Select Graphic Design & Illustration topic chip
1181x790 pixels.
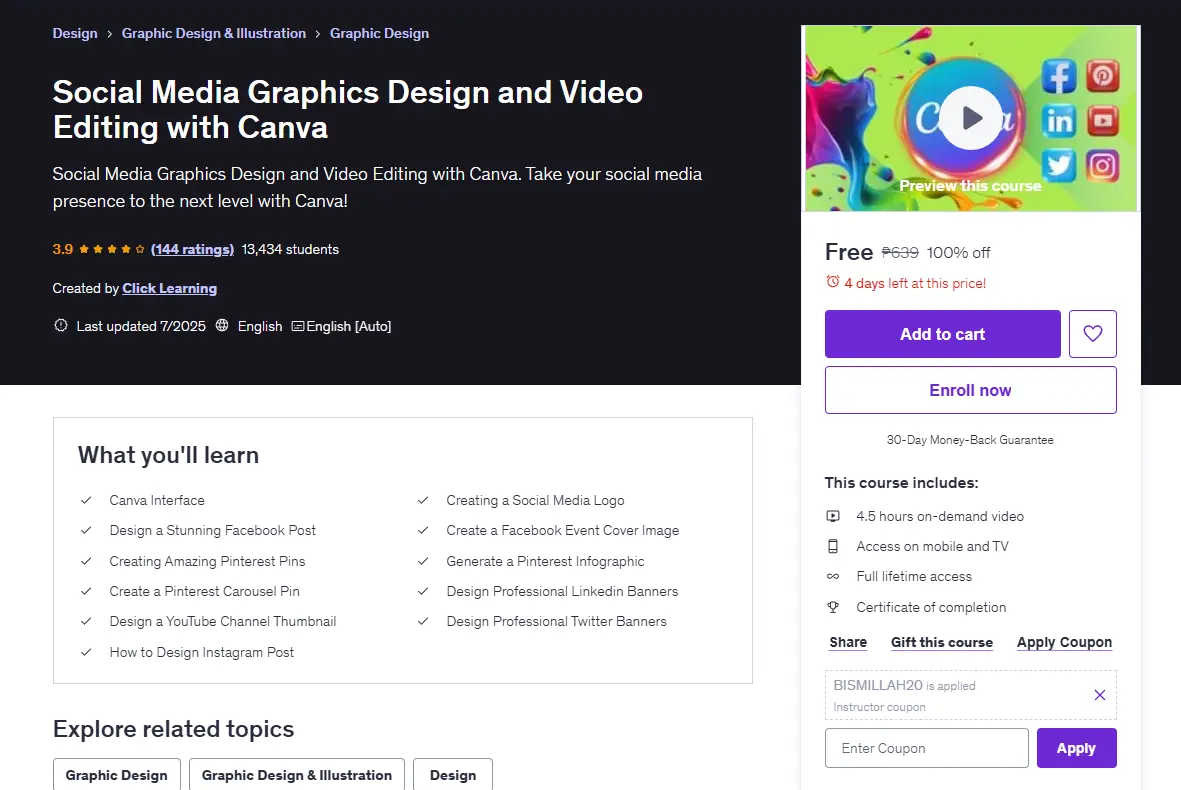coord(297,774)
